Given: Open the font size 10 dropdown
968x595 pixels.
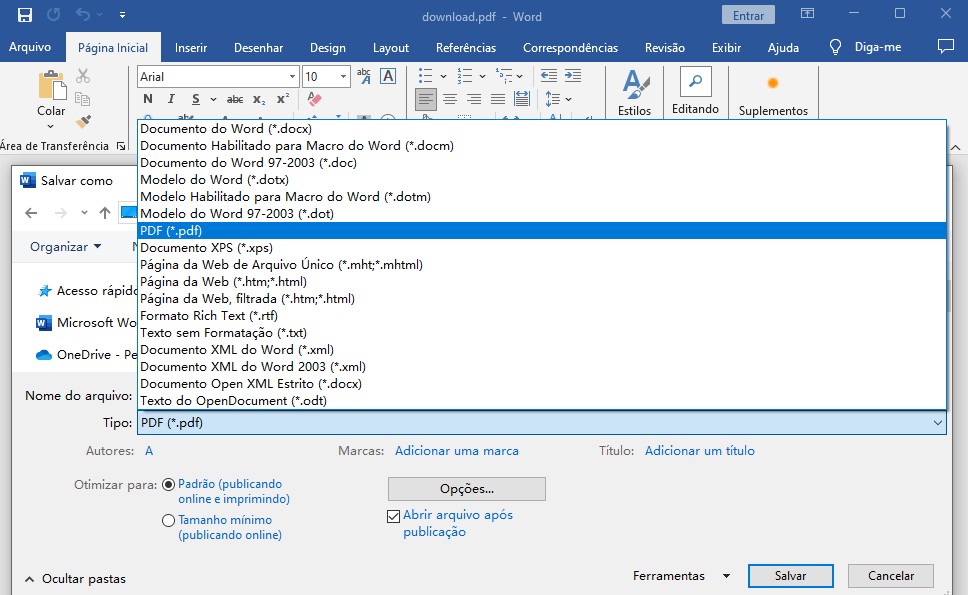Looking at the screenshot, I should pyautogui.click(x=343, y=77).
